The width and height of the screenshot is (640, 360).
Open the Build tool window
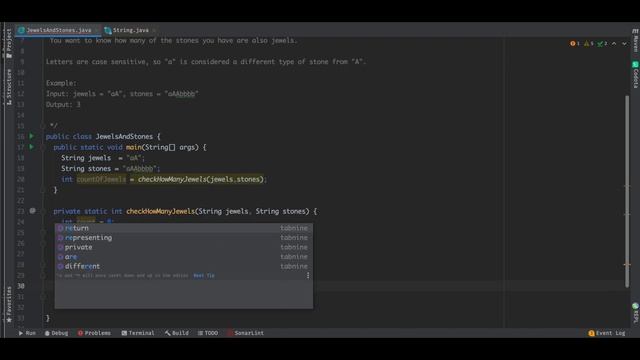[x=177, y=333]
